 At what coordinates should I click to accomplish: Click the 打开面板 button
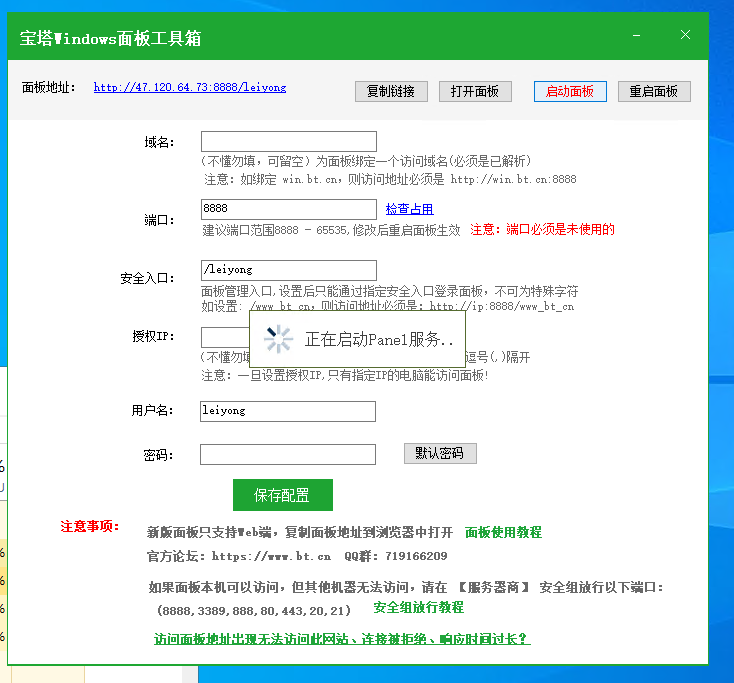[x=475, y=91]
